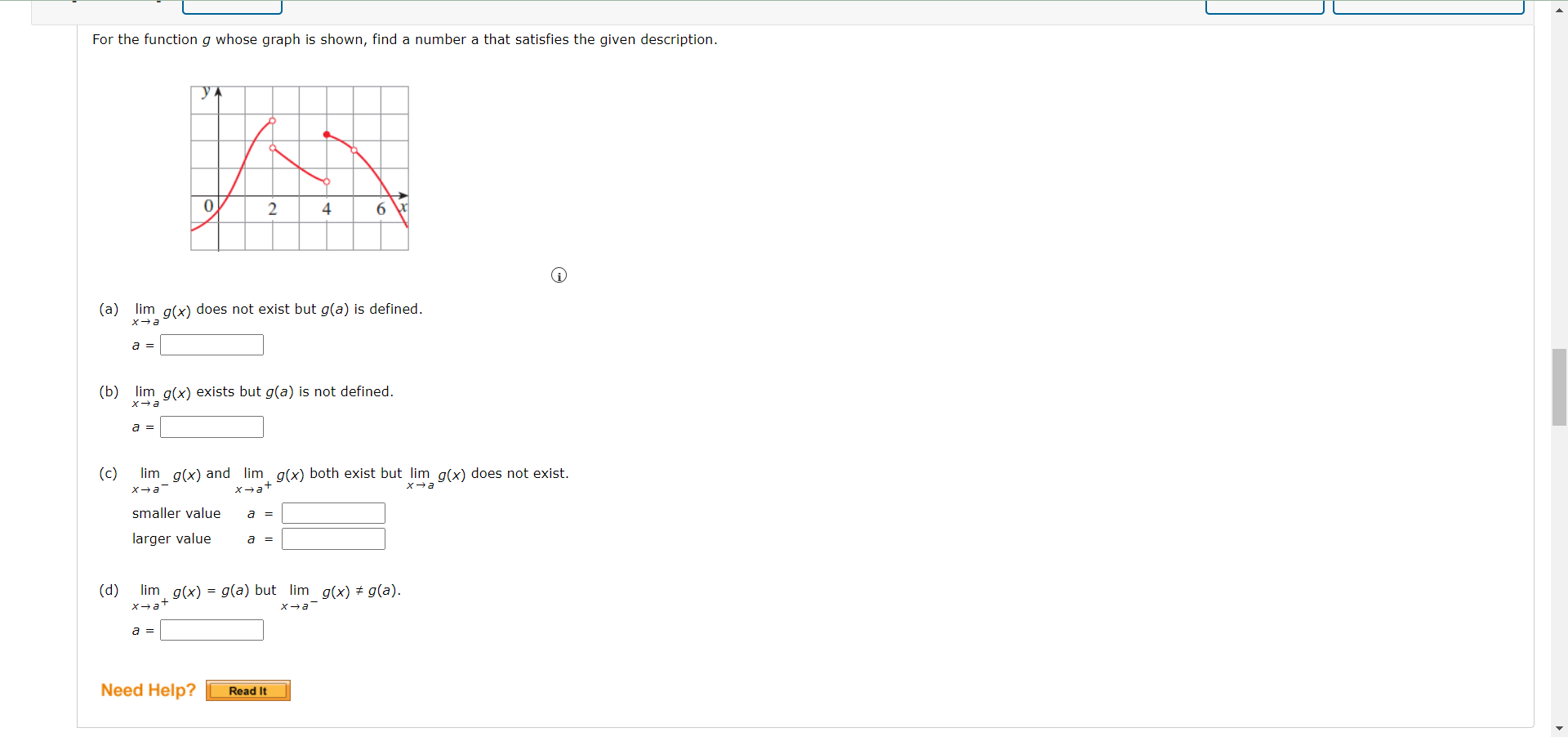Click the Need Help? label
The height and width of the screenshot is (737, 1568).
(148, 690)
